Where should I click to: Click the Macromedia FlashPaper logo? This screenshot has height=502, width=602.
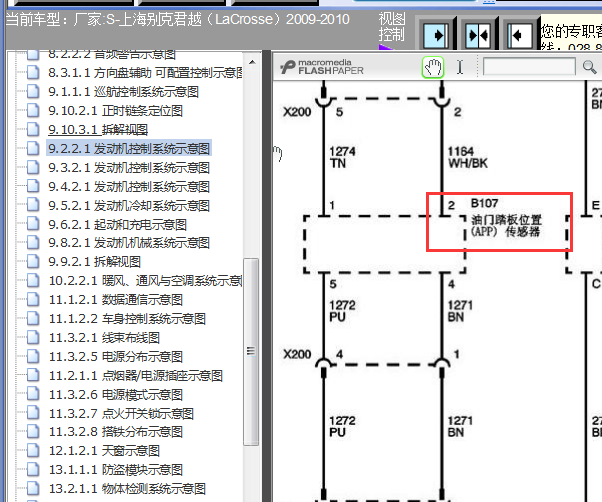[x=322, y=67]
